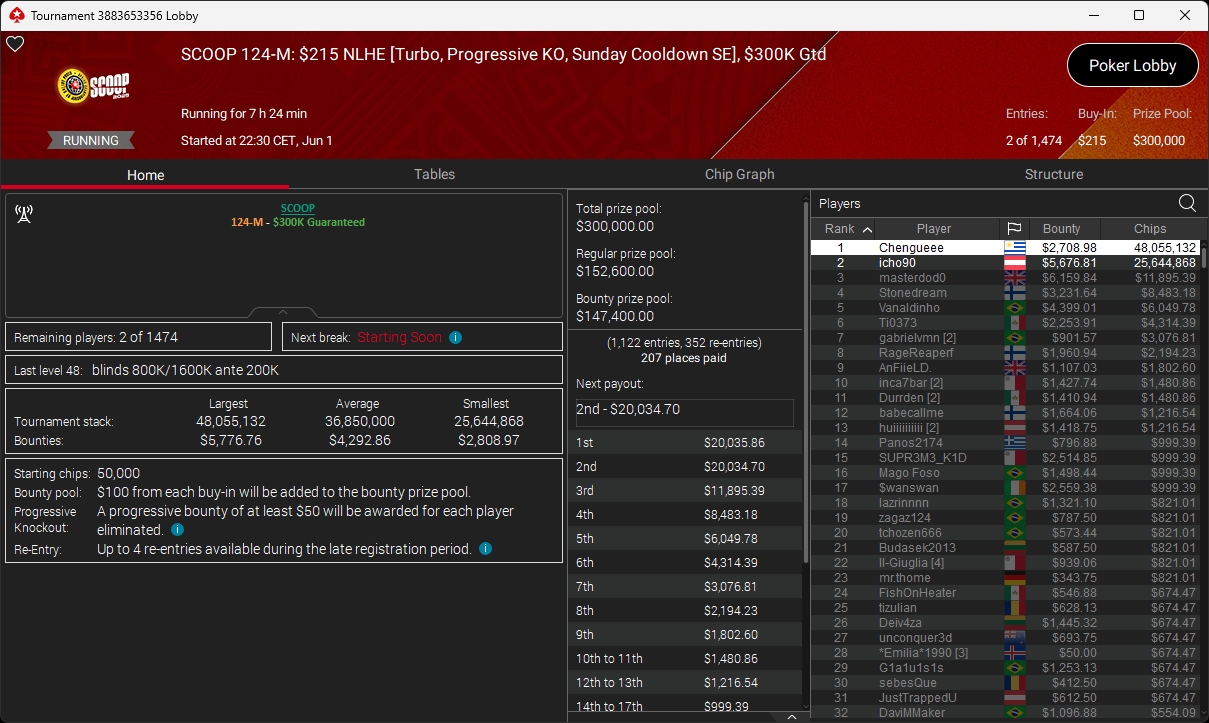The height and width of the screenshot is (723, 1209).
Task: Select player SUPR3M3_K1D in the list
Action: 1005,458
